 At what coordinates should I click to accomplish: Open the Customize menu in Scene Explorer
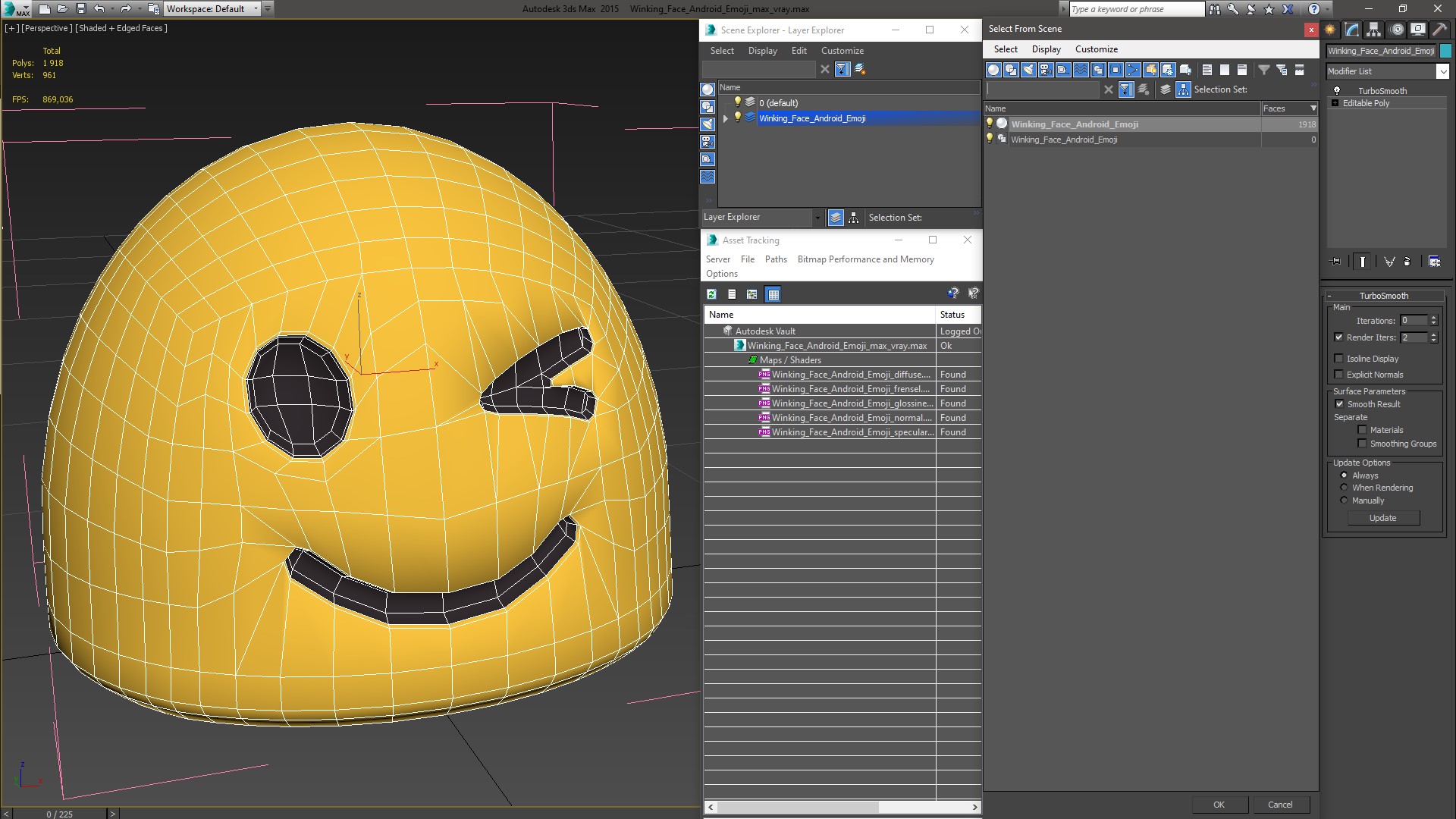coord(842,51)
